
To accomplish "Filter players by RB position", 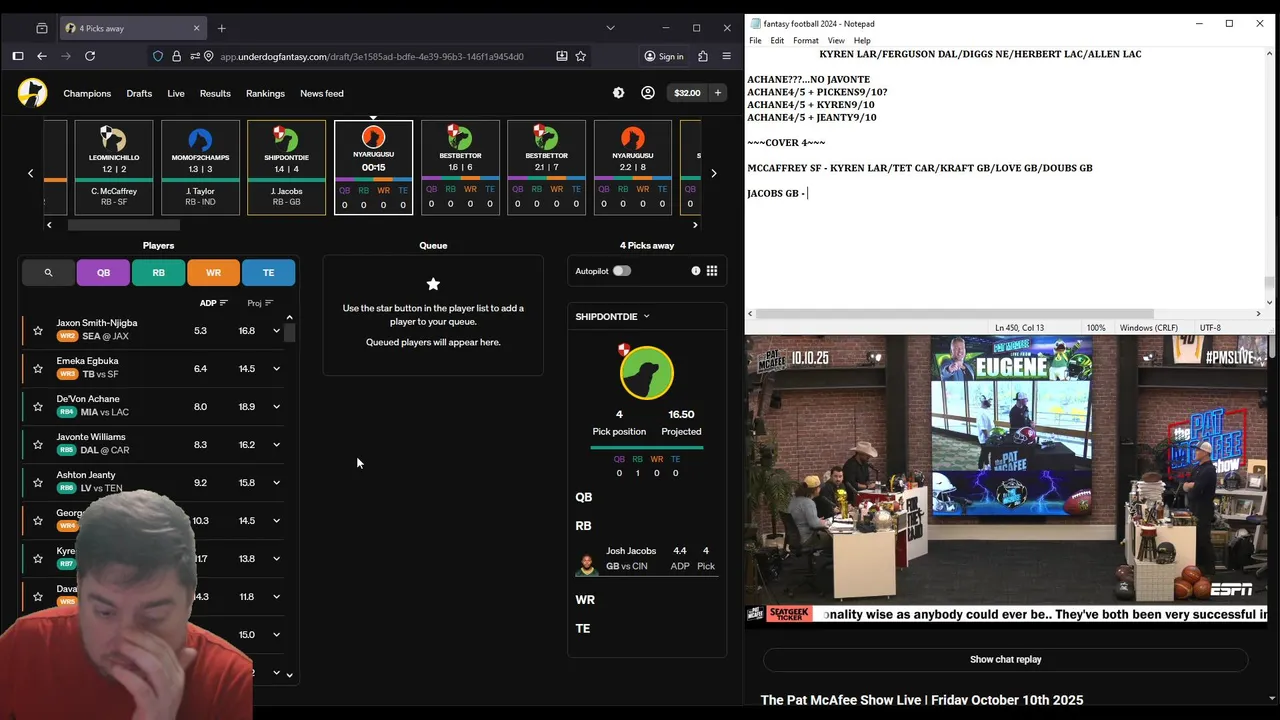I will [158, 272].
